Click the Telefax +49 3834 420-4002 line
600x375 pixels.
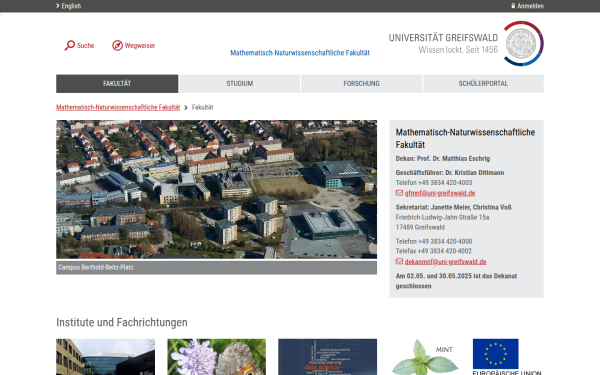pos(434,251)
